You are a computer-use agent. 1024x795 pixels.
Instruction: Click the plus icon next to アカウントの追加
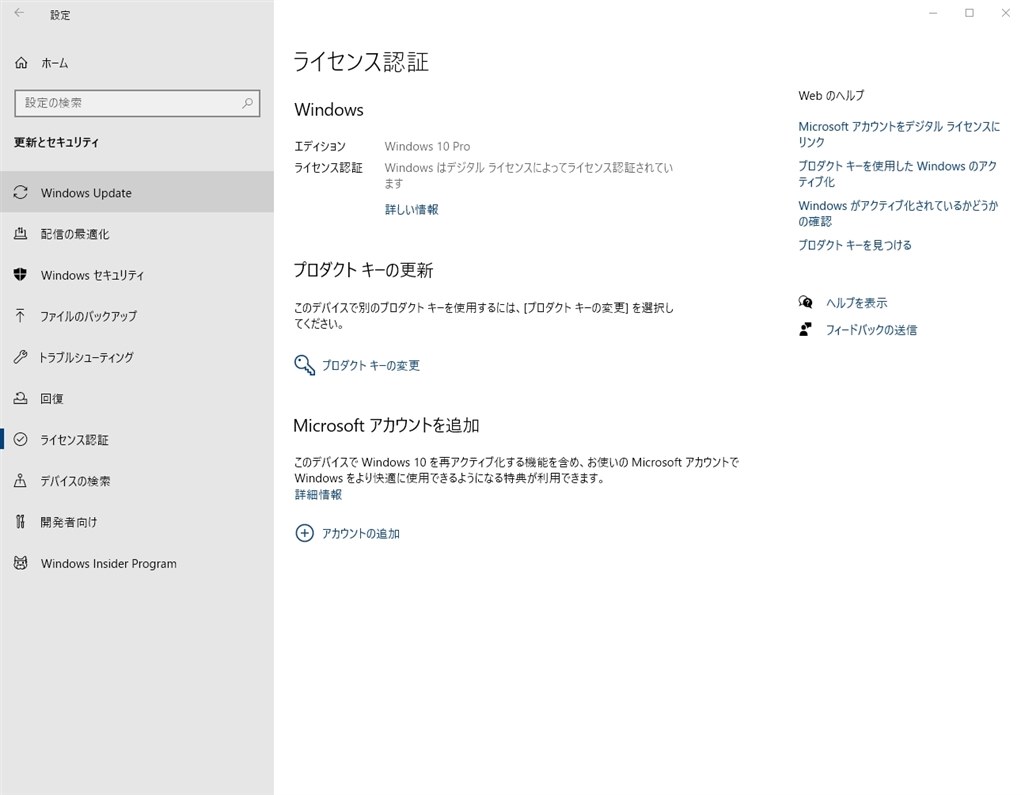[x=304, y=533]
